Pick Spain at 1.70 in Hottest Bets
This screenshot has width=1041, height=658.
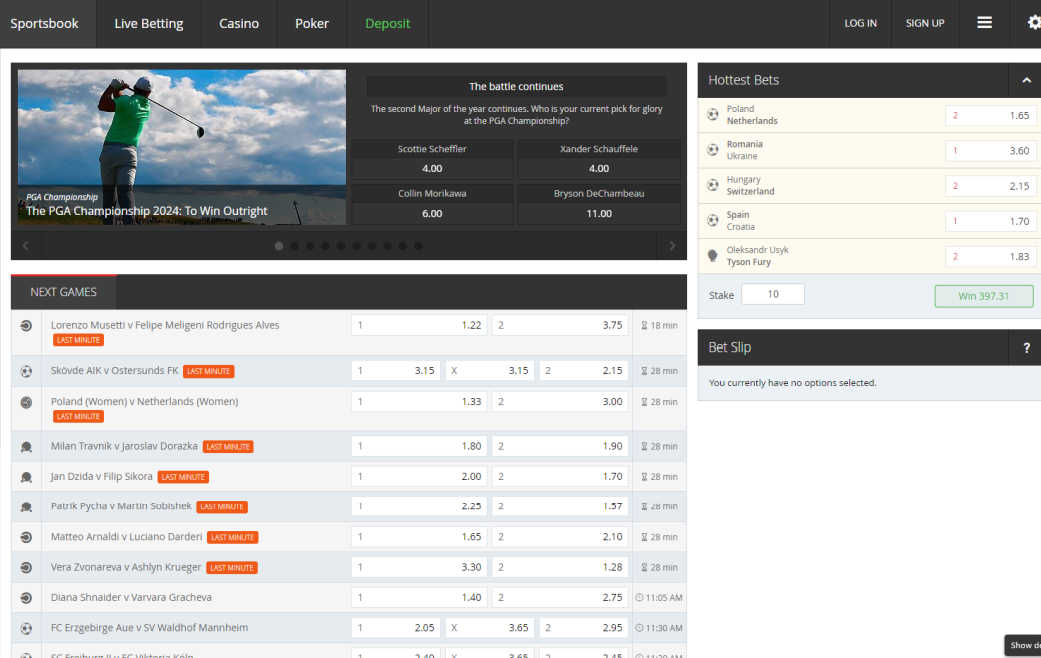coord(990,221)
